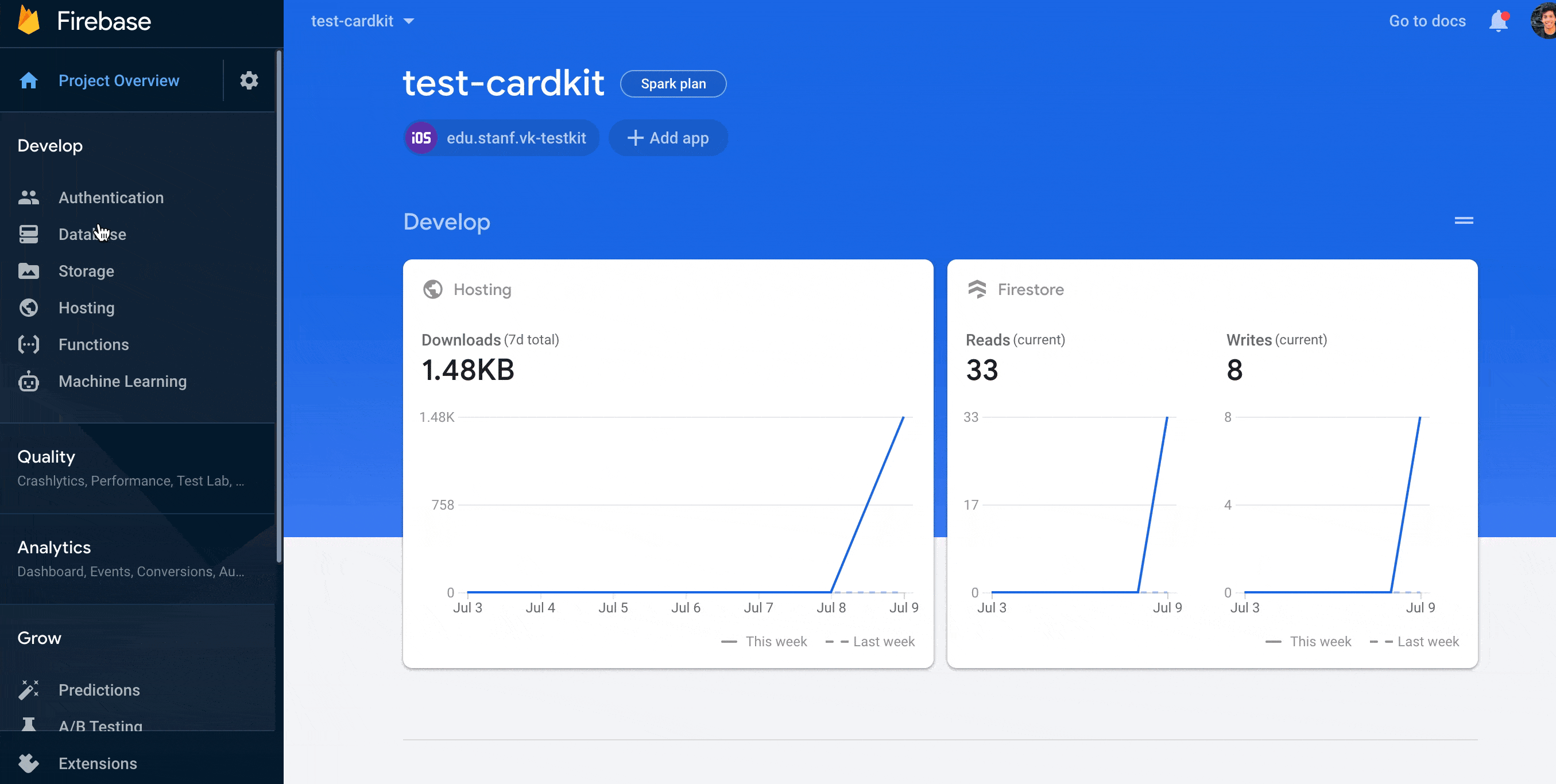Click the notifications bell icon
Image resolution: width=1556 pixels, height=784 pixels.
point(1498,21)
